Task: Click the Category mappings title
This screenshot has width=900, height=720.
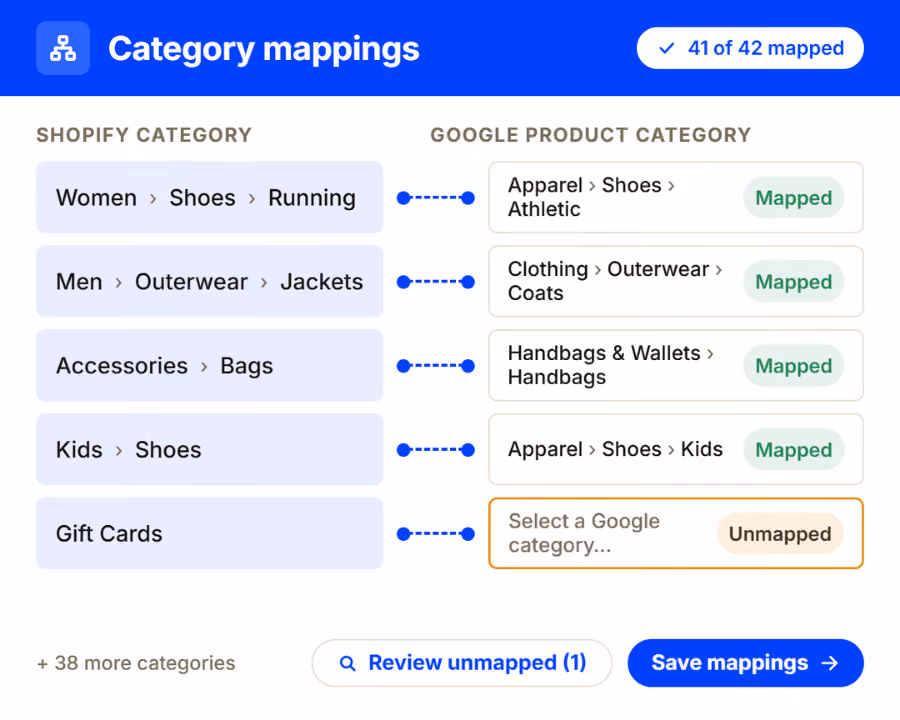Action: (264, 49)
